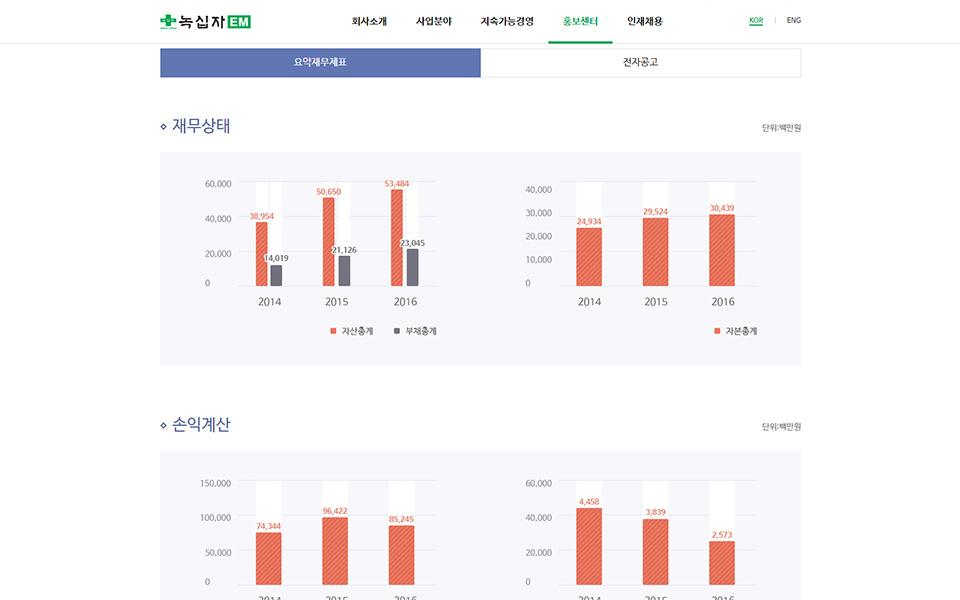Image resolution: width=960 pixels, height=600 pixels.
Task: Open the 인재채용 menu
Action: pyautogui.click(x=644, y=21)
